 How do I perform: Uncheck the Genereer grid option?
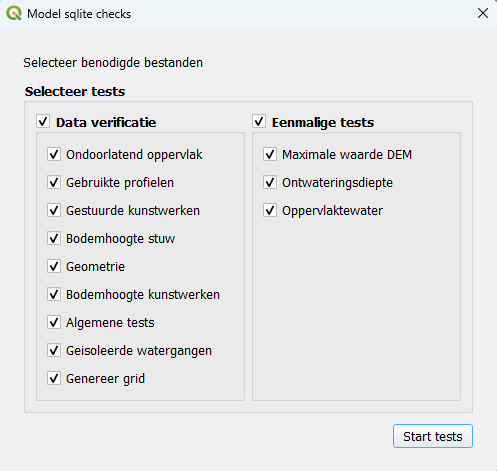54,379
